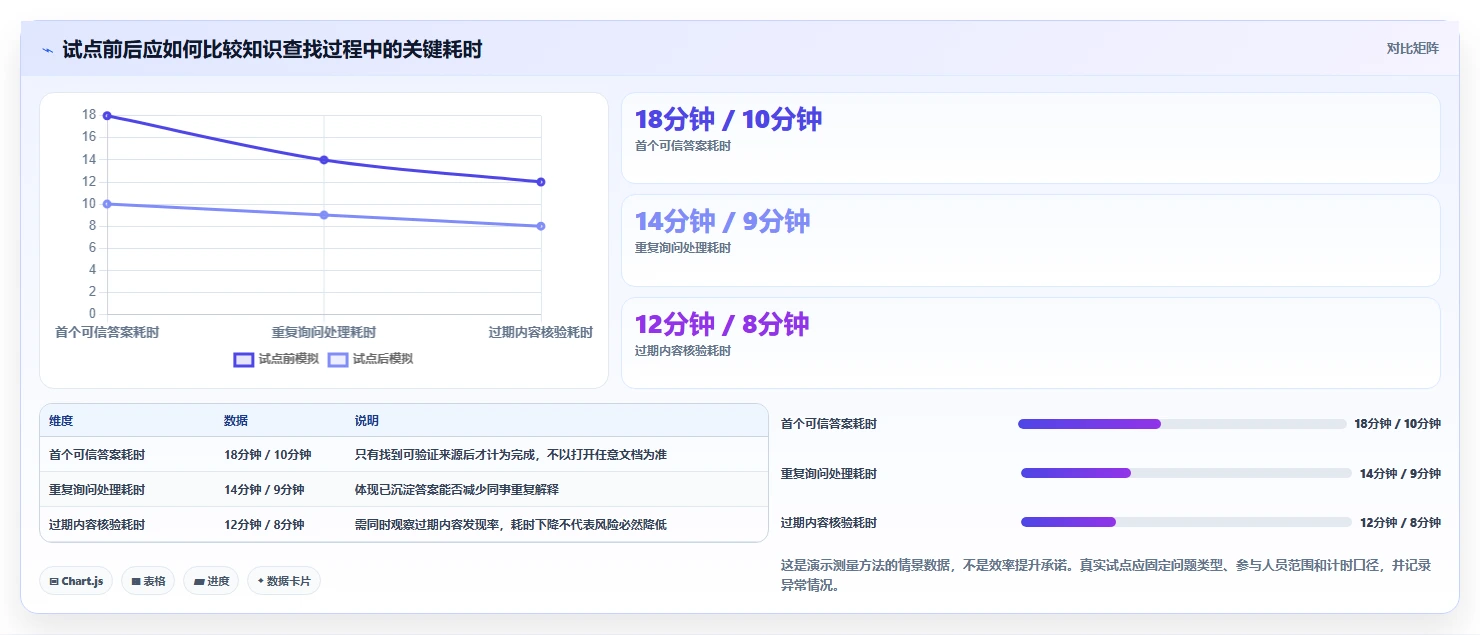Click the 重复询问处理耗时 progress bar
The width and height of the screenshot is (1480, 635).
point(1186,473)
